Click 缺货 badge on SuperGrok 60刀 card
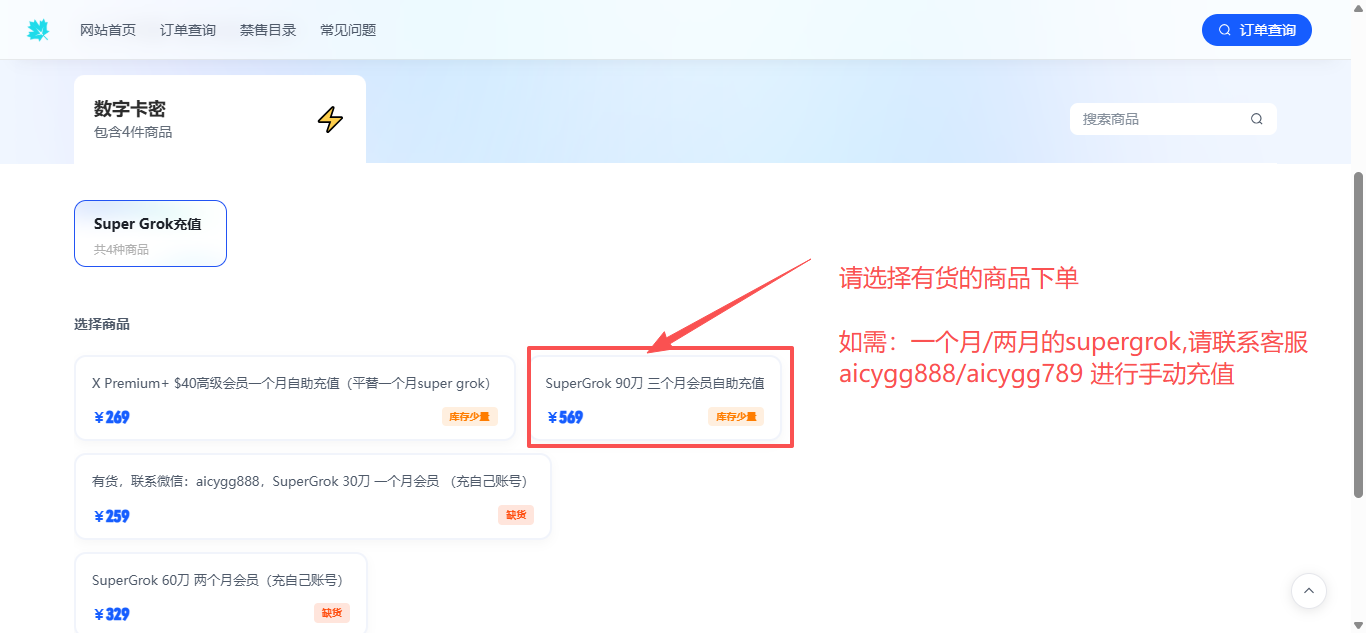The width and height of the screenshot is (1366, 633). [332, 613]
